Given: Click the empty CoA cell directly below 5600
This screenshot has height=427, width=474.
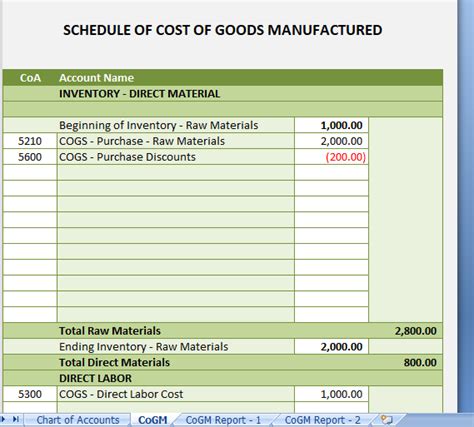Looking at the screenshot, I should click(x=30, y=172).
